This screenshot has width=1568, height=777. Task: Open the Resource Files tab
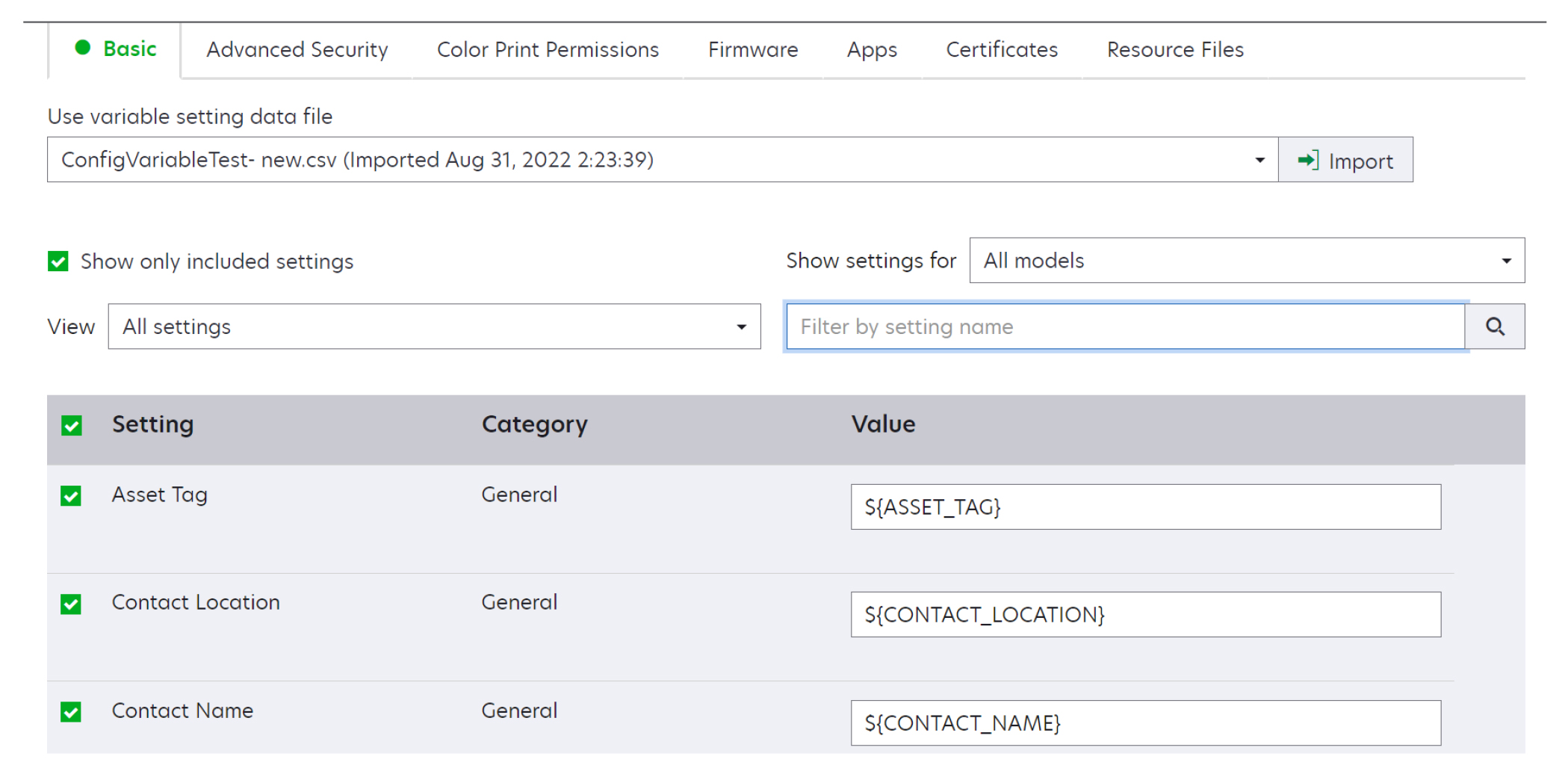point(1174,49)
